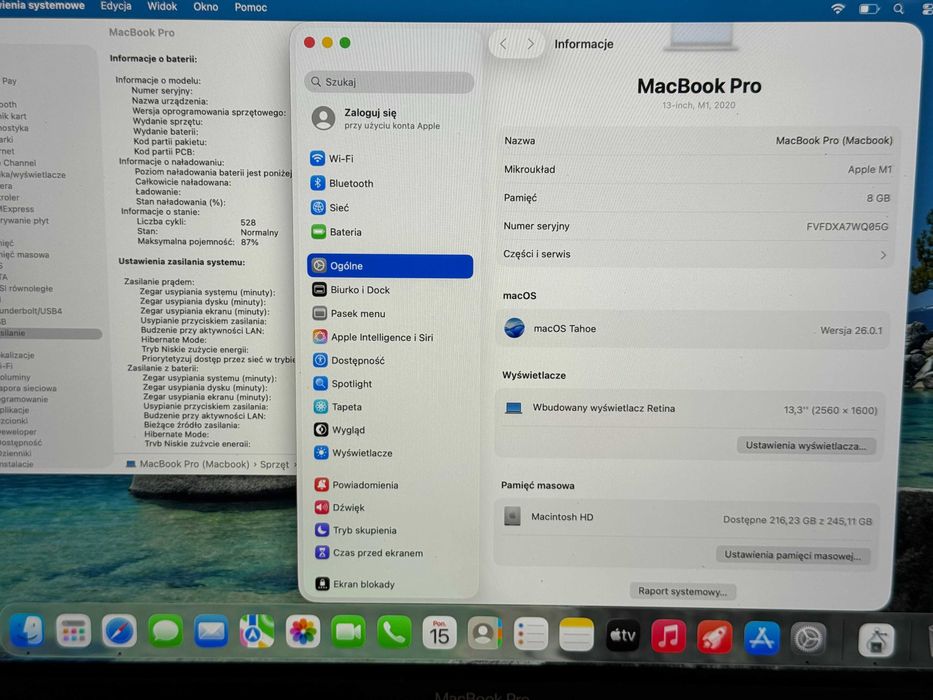This screenshot has width=933, height=700.
Task: Open FaceTime app in Dock
Action: point(348,633)
